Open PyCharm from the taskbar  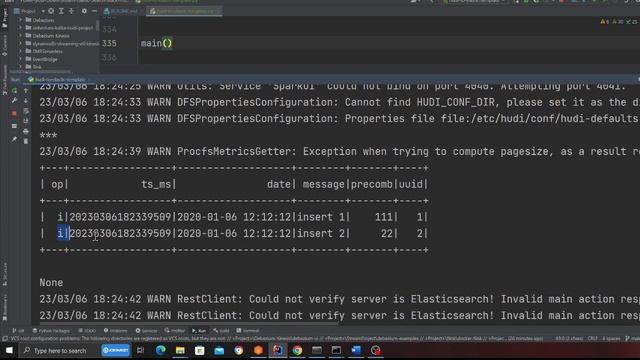tap(278, 350)
